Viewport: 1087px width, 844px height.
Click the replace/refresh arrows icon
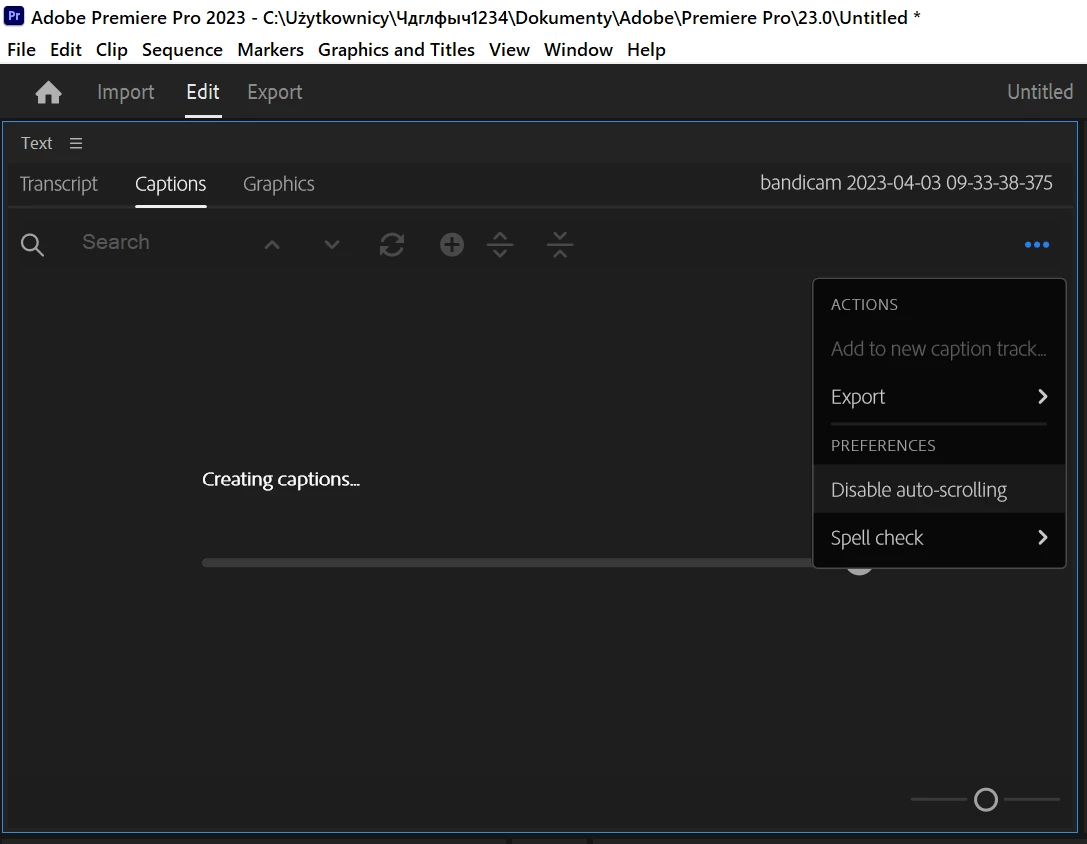point(392,244)
